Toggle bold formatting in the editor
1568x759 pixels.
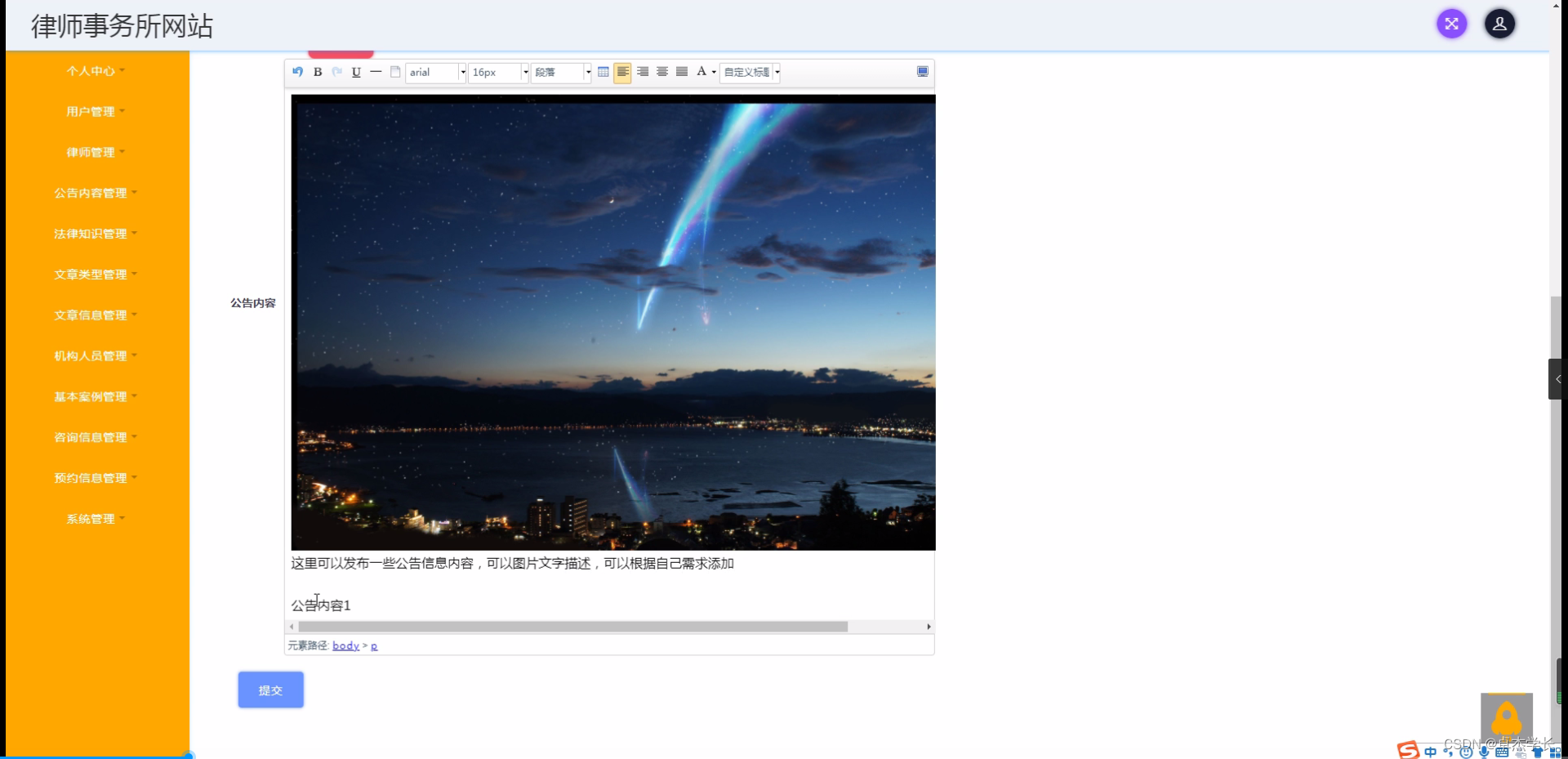pos(318,72)
